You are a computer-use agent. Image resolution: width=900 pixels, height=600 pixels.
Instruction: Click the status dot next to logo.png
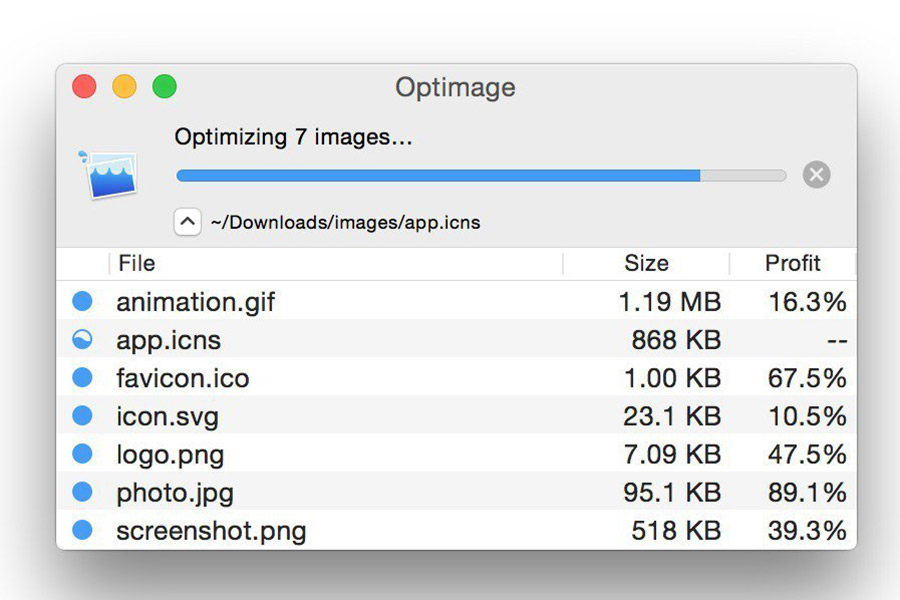[83, 454]
